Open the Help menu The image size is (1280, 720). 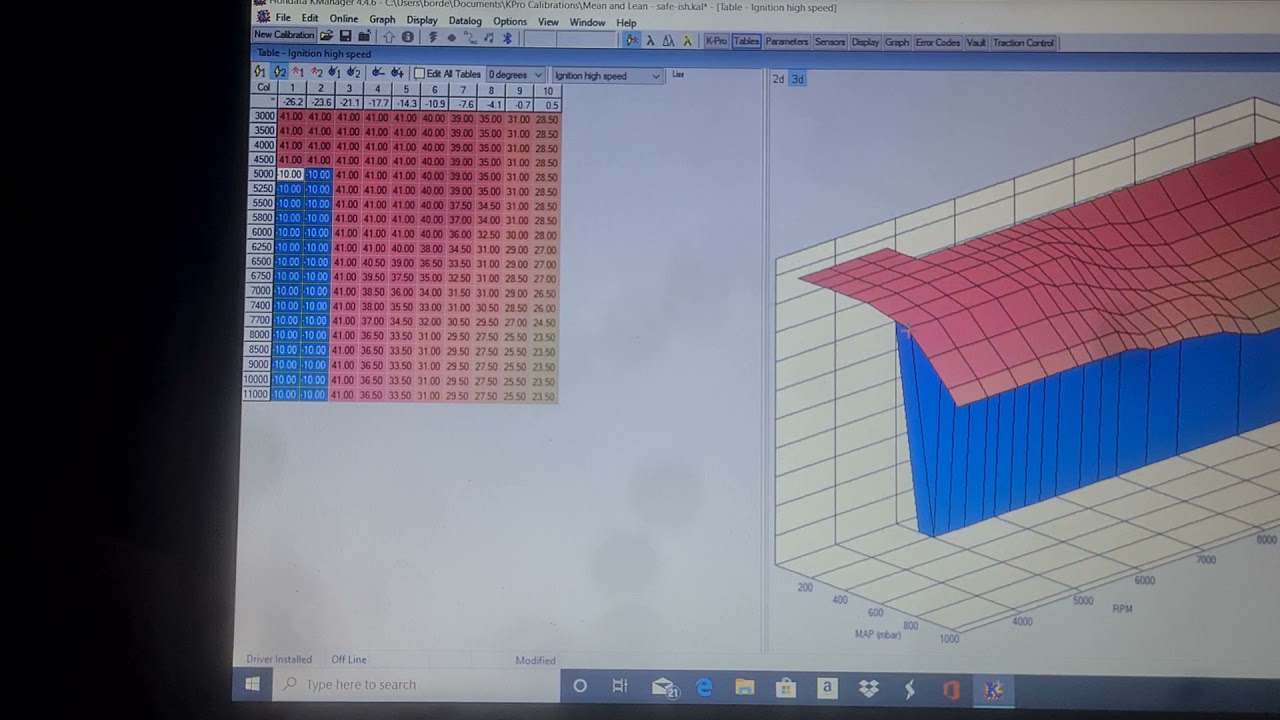coord(626,22)
